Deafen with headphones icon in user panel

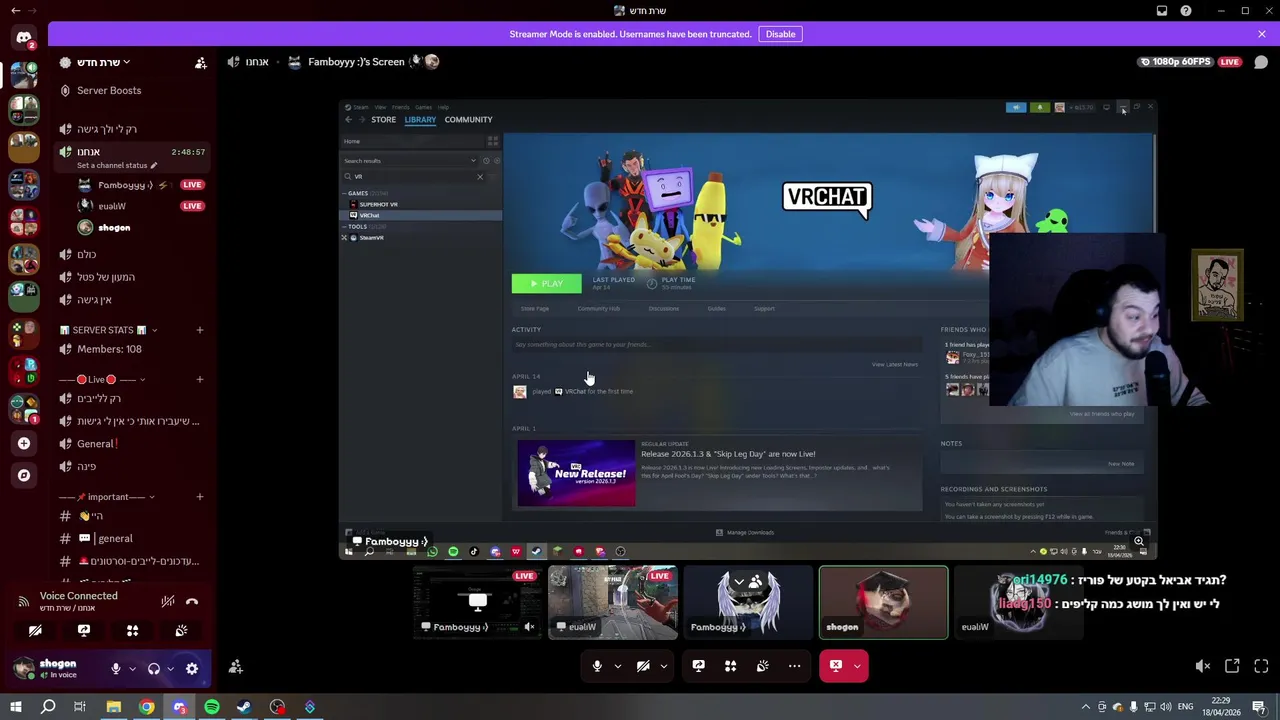pyautogui.click(x=154, y=668)
